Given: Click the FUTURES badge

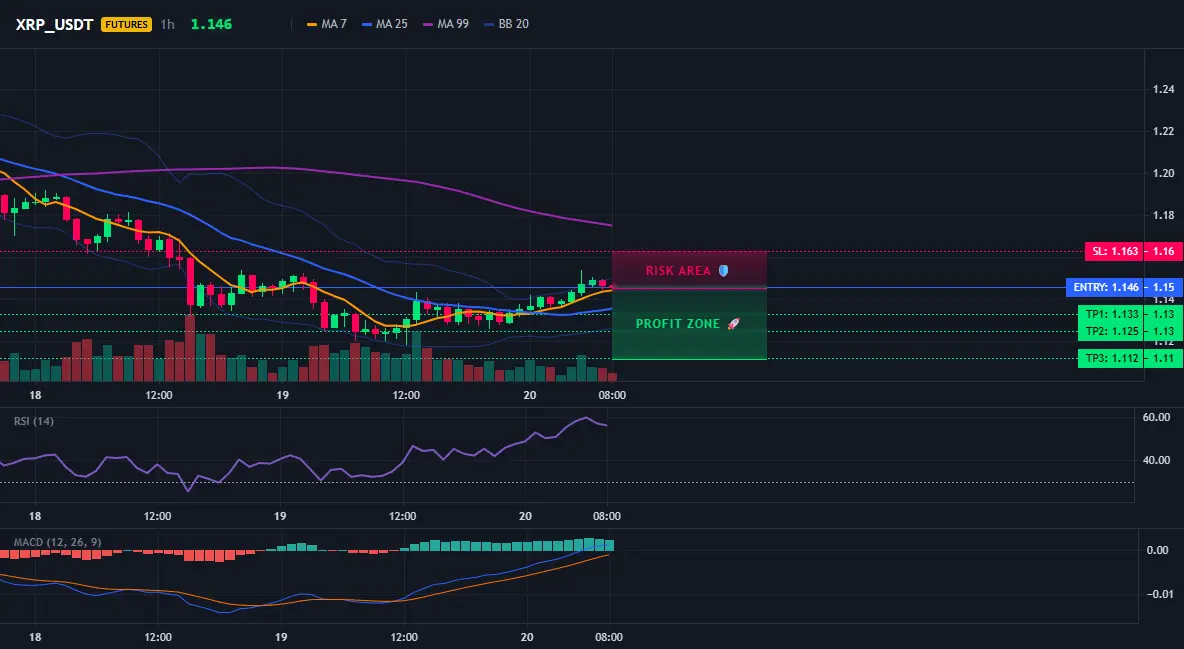Looking at the screenshot, I should (126, 24).
